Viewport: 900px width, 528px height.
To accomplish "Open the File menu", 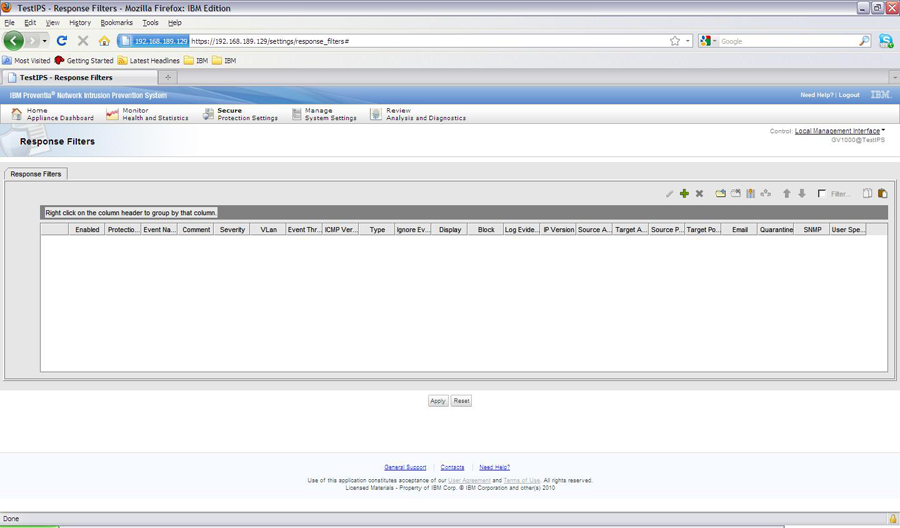I will pos(10,23).
